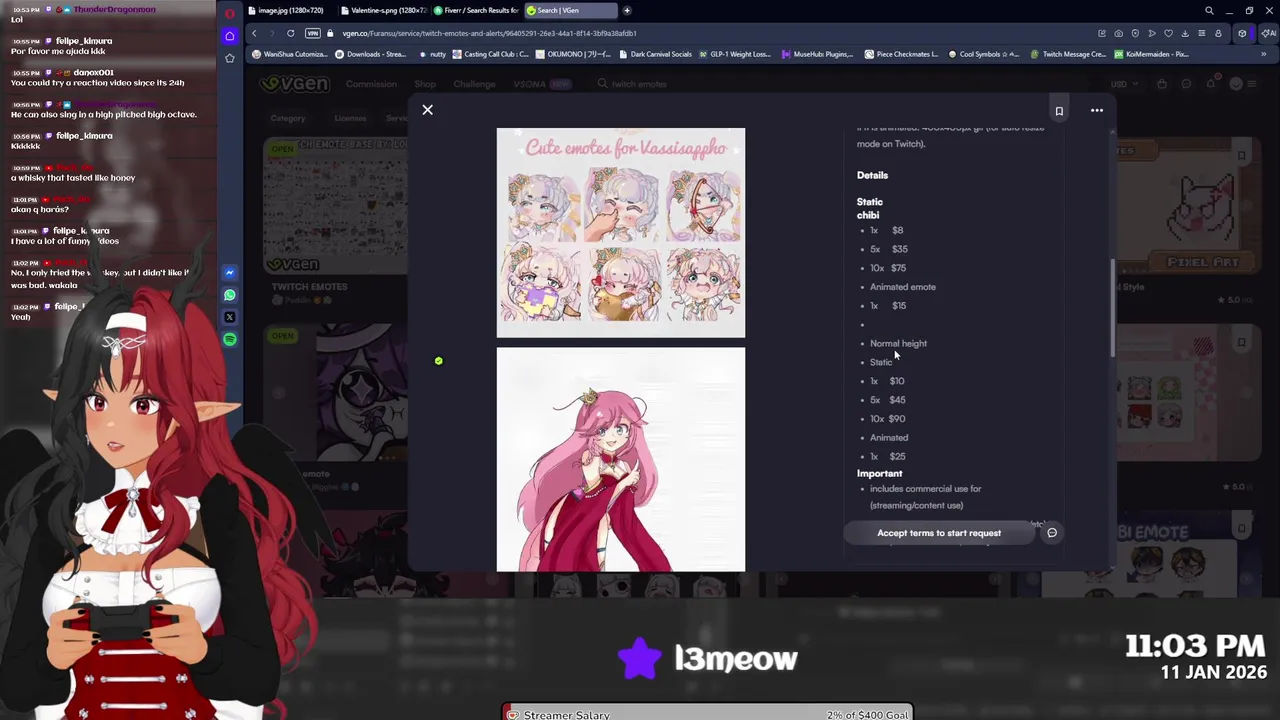1280x720 pixels.
Task: Open the Shop menu on VGen header
Action: click(425, 84)
